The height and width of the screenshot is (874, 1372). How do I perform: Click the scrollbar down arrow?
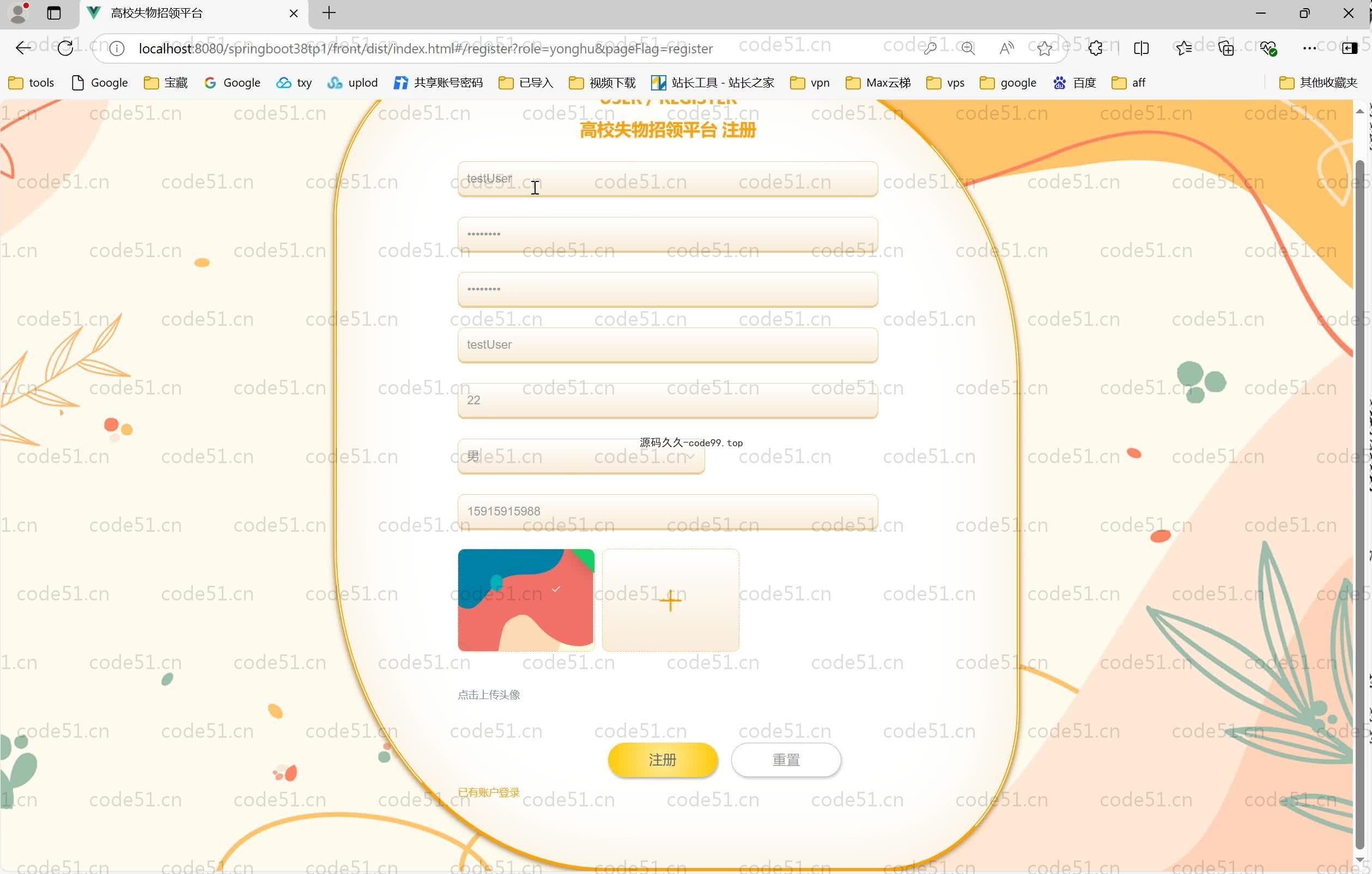pyautogui.click(x=1360, y=860)
